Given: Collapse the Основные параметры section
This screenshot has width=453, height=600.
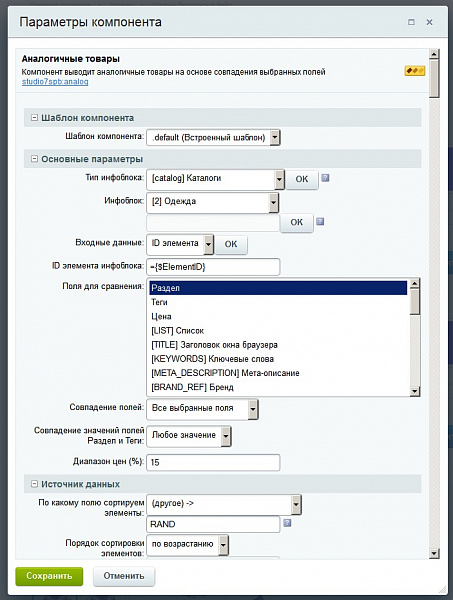Looking at the screenshot, I should click(x=34, y=158).
